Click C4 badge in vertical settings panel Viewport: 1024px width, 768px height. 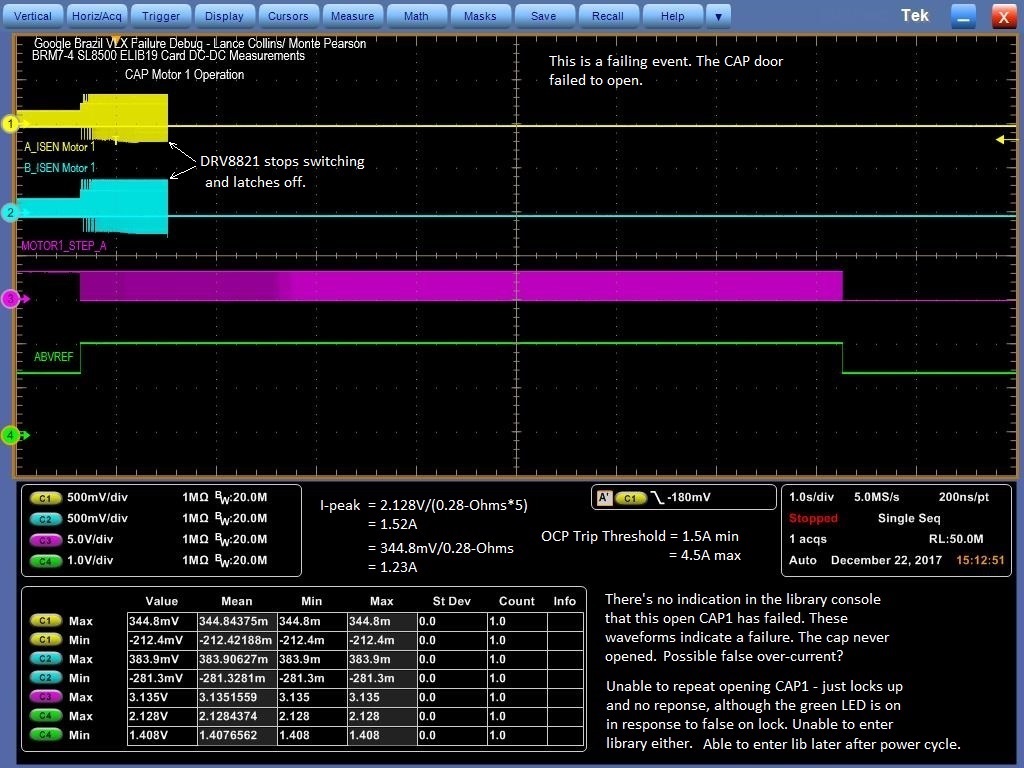(46, 560)
